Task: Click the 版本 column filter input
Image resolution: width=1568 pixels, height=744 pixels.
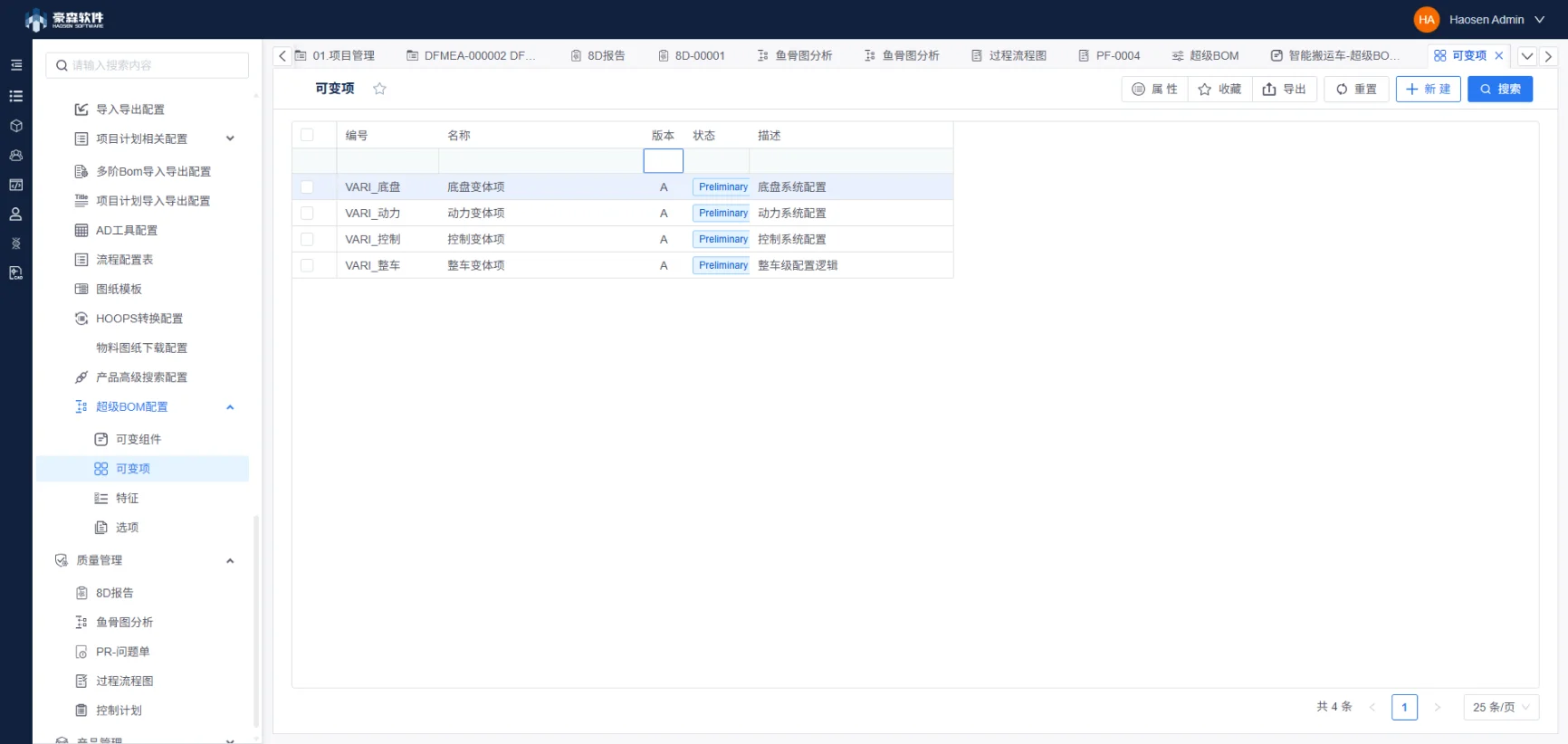Action: coord(664,161)
